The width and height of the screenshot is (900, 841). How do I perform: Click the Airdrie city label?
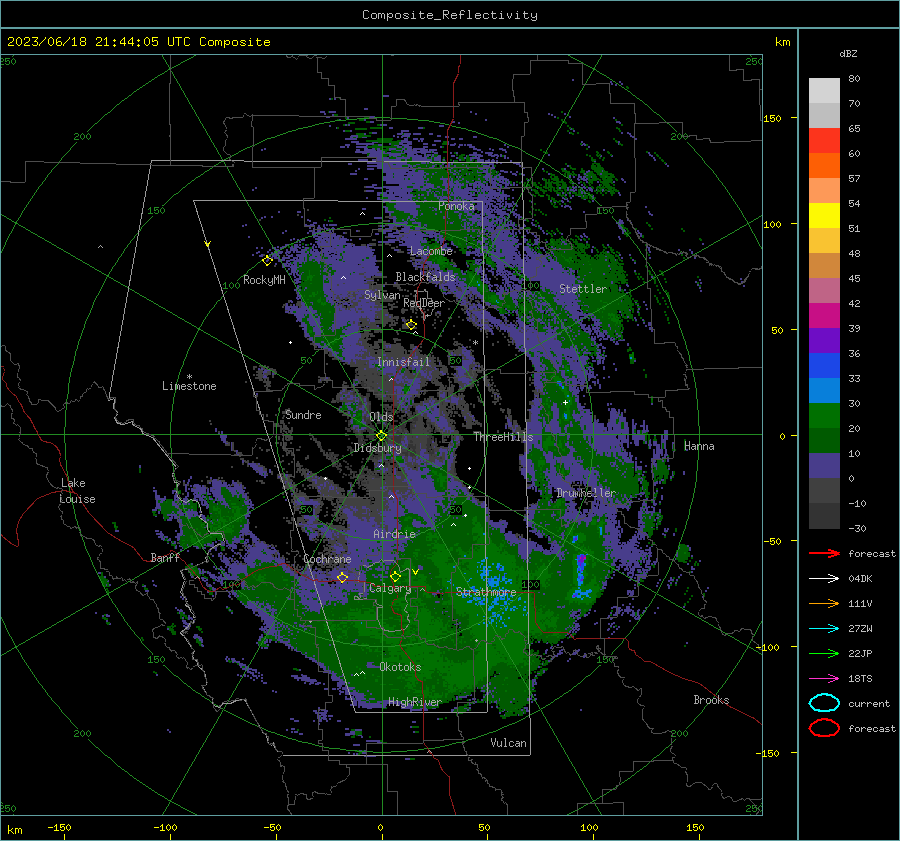394,534
